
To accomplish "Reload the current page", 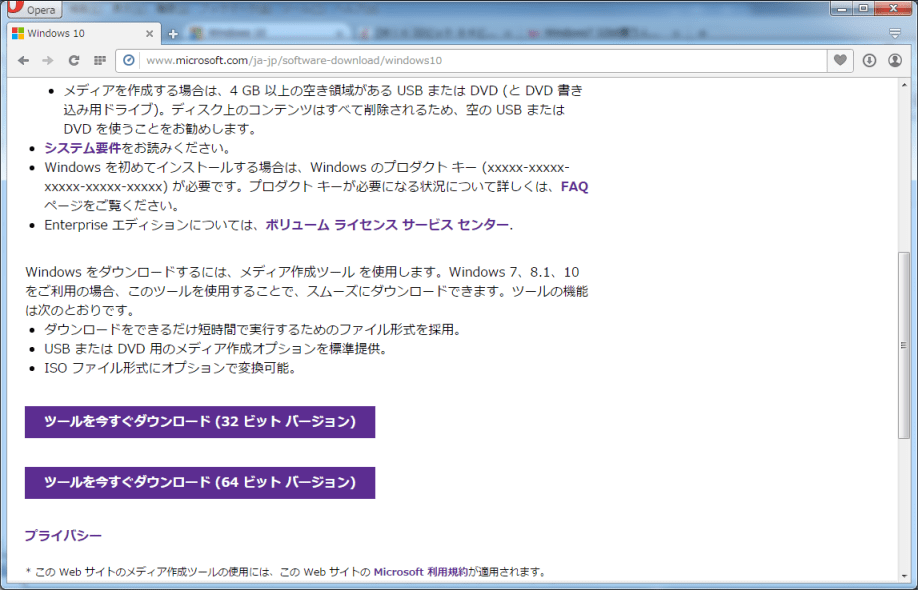I will pos(73,61).
